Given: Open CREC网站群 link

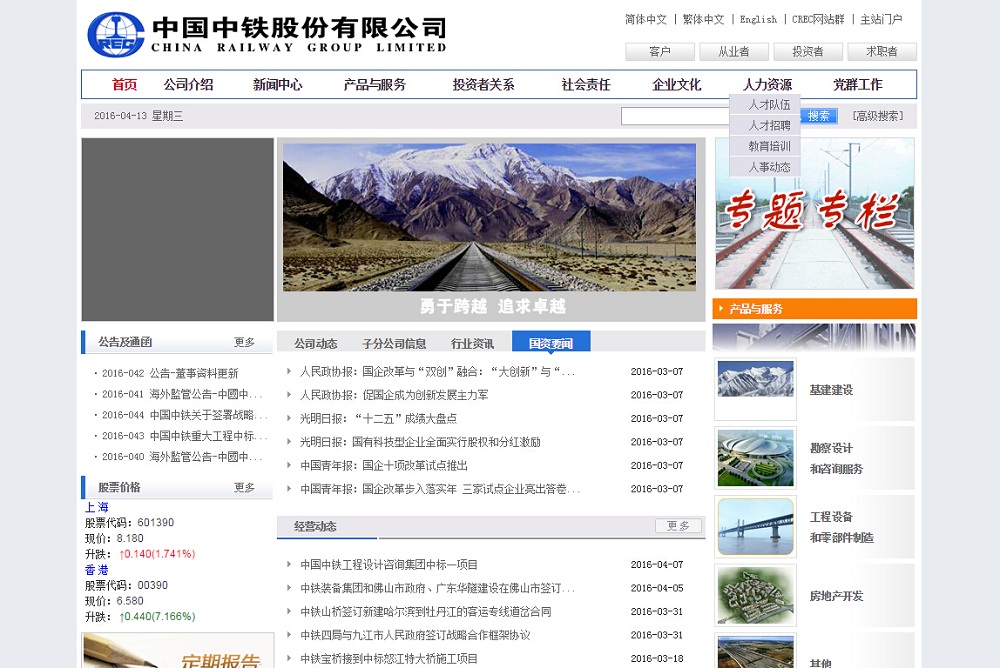Looking at the screenshot, I should pyautogui.click(x=818, y=19).
